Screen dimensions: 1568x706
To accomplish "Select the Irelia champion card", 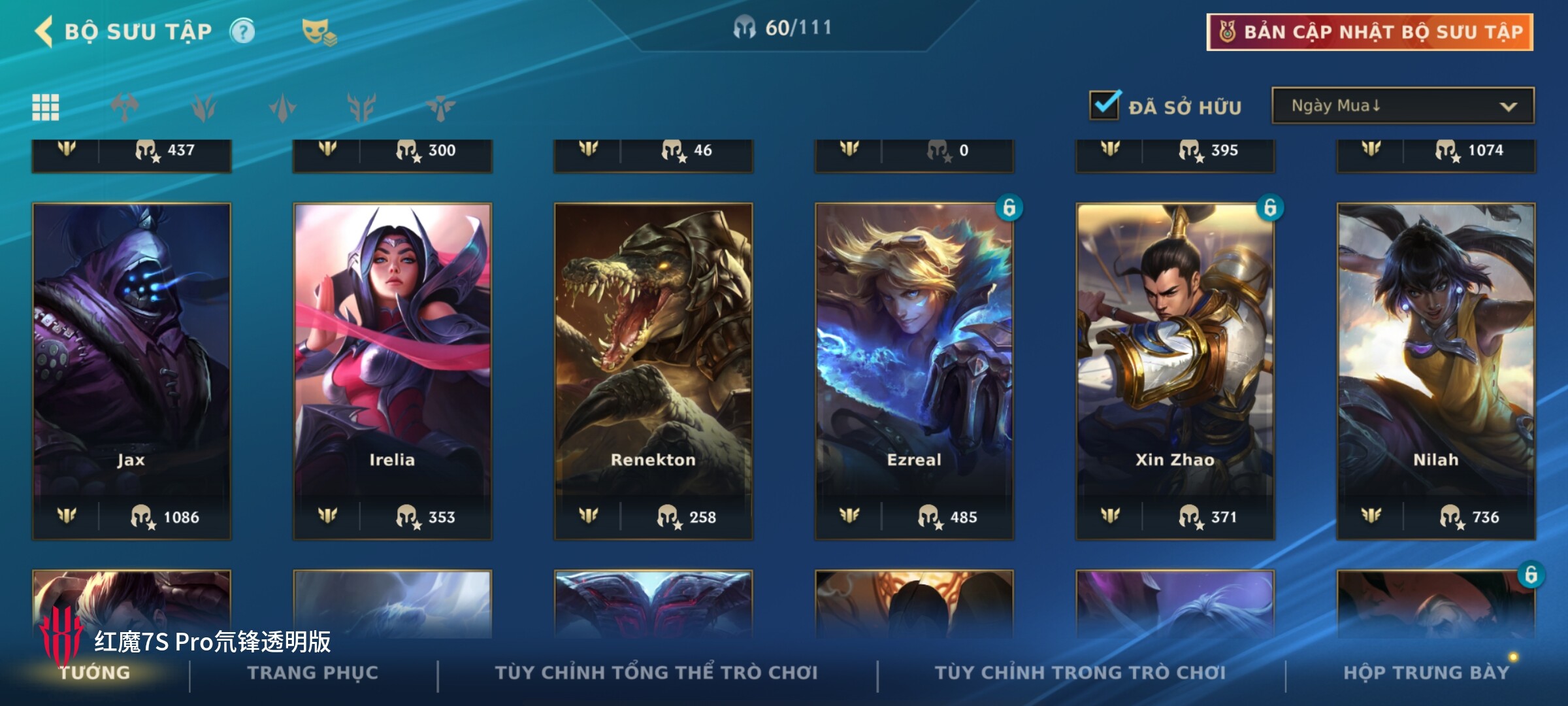I will click(392, 371).
